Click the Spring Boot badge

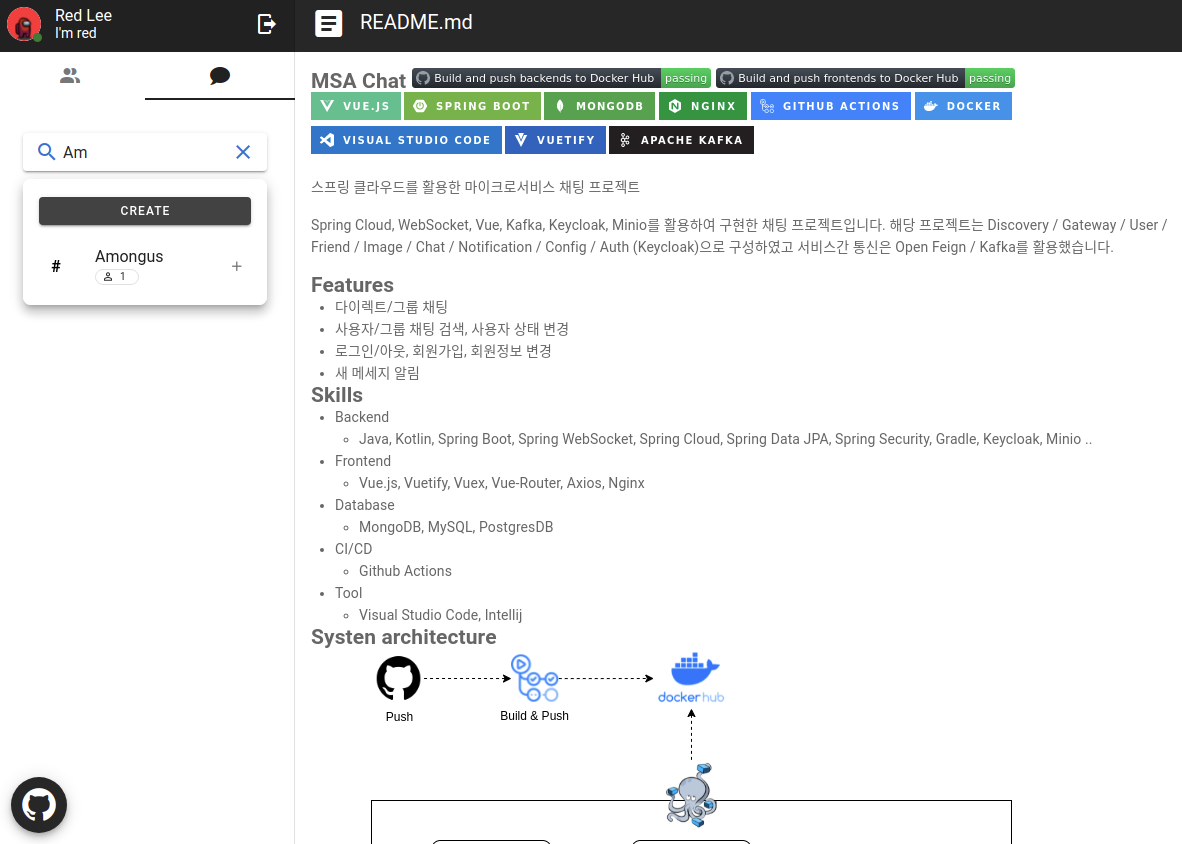(x=473, y=106)
